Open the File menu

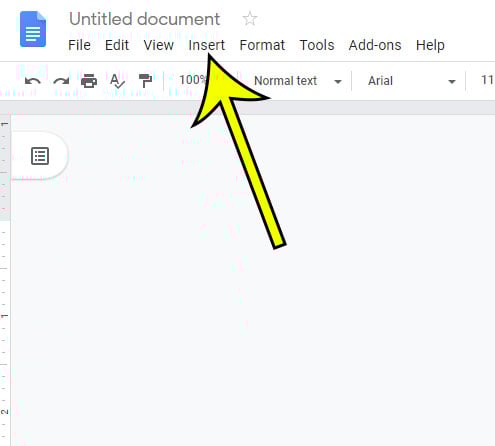click(x=79, y=45)
